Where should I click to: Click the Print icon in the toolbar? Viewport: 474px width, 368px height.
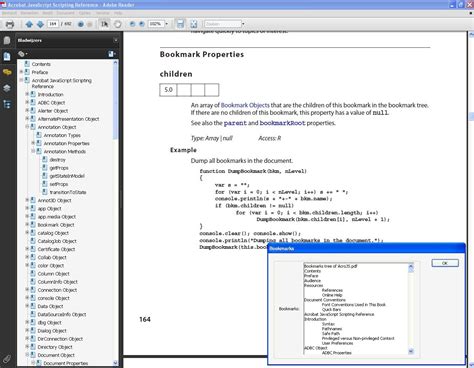point(10,24)
